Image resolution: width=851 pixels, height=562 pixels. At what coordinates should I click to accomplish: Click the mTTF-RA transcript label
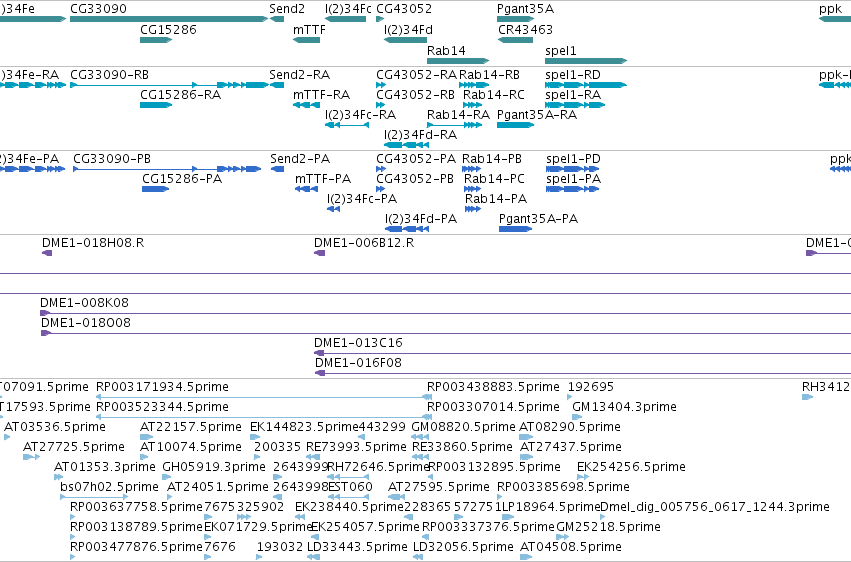321,95
